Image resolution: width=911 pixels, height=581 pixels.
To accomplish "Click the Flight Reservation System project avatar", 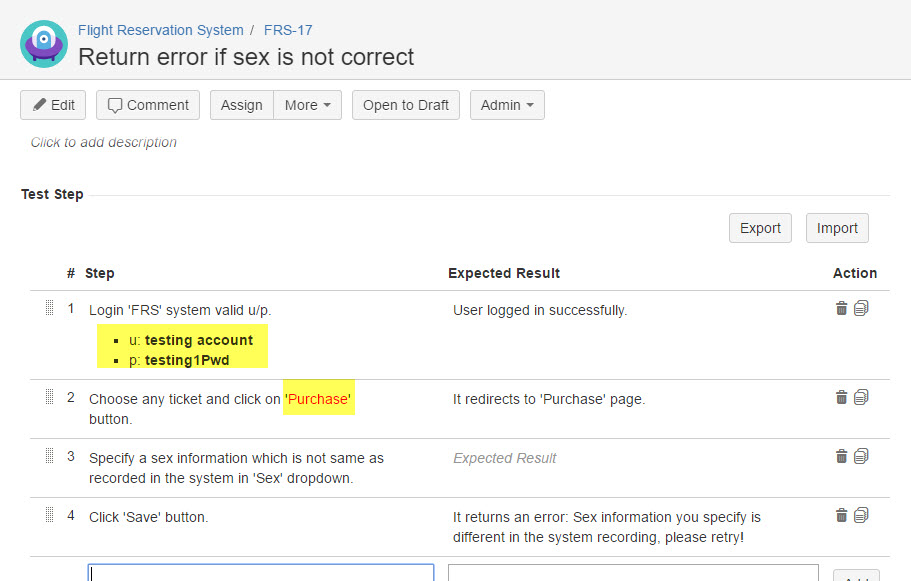I will point(44,44).
